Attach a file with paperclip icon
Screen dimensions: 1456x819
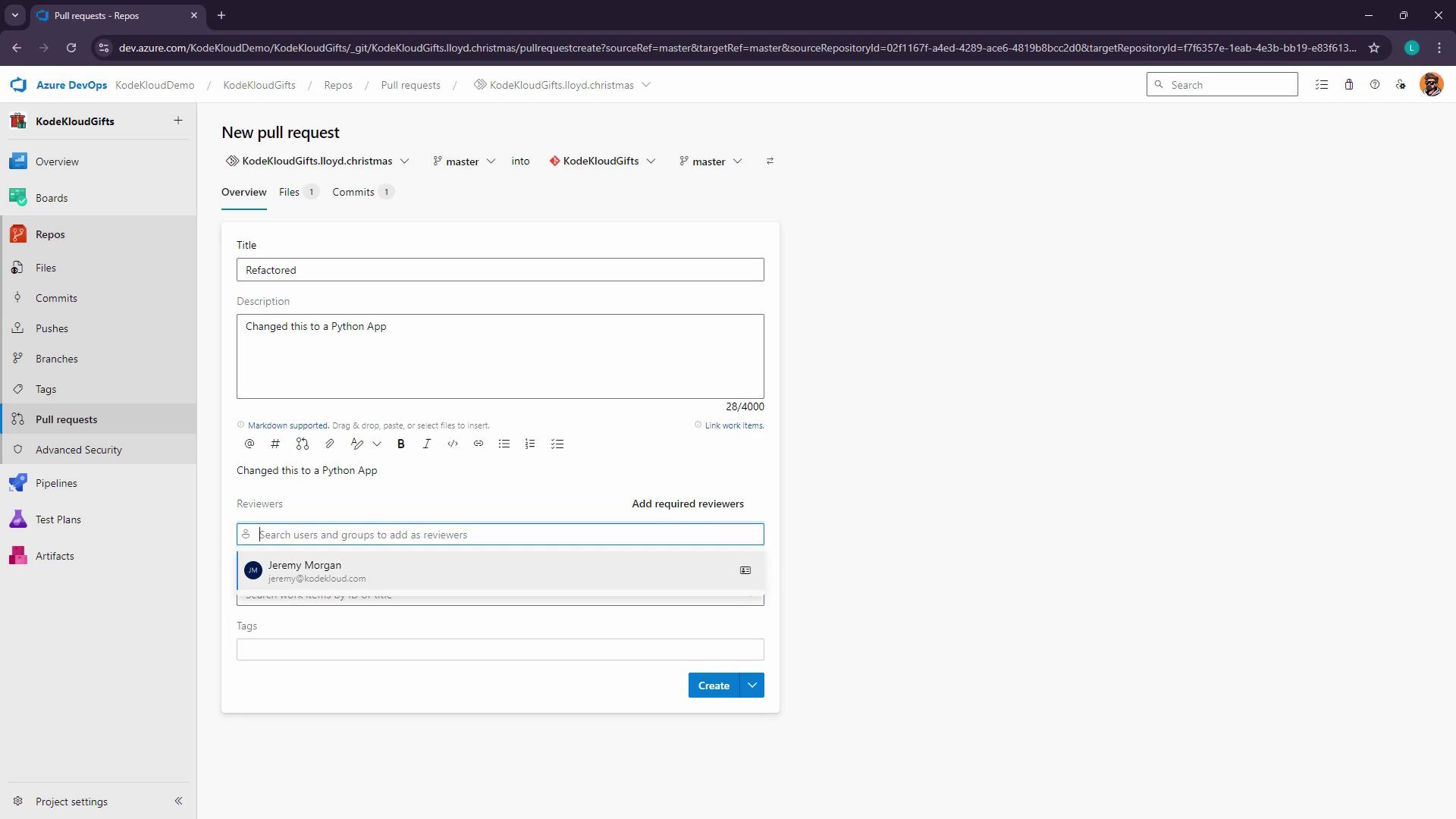(330, 444)
